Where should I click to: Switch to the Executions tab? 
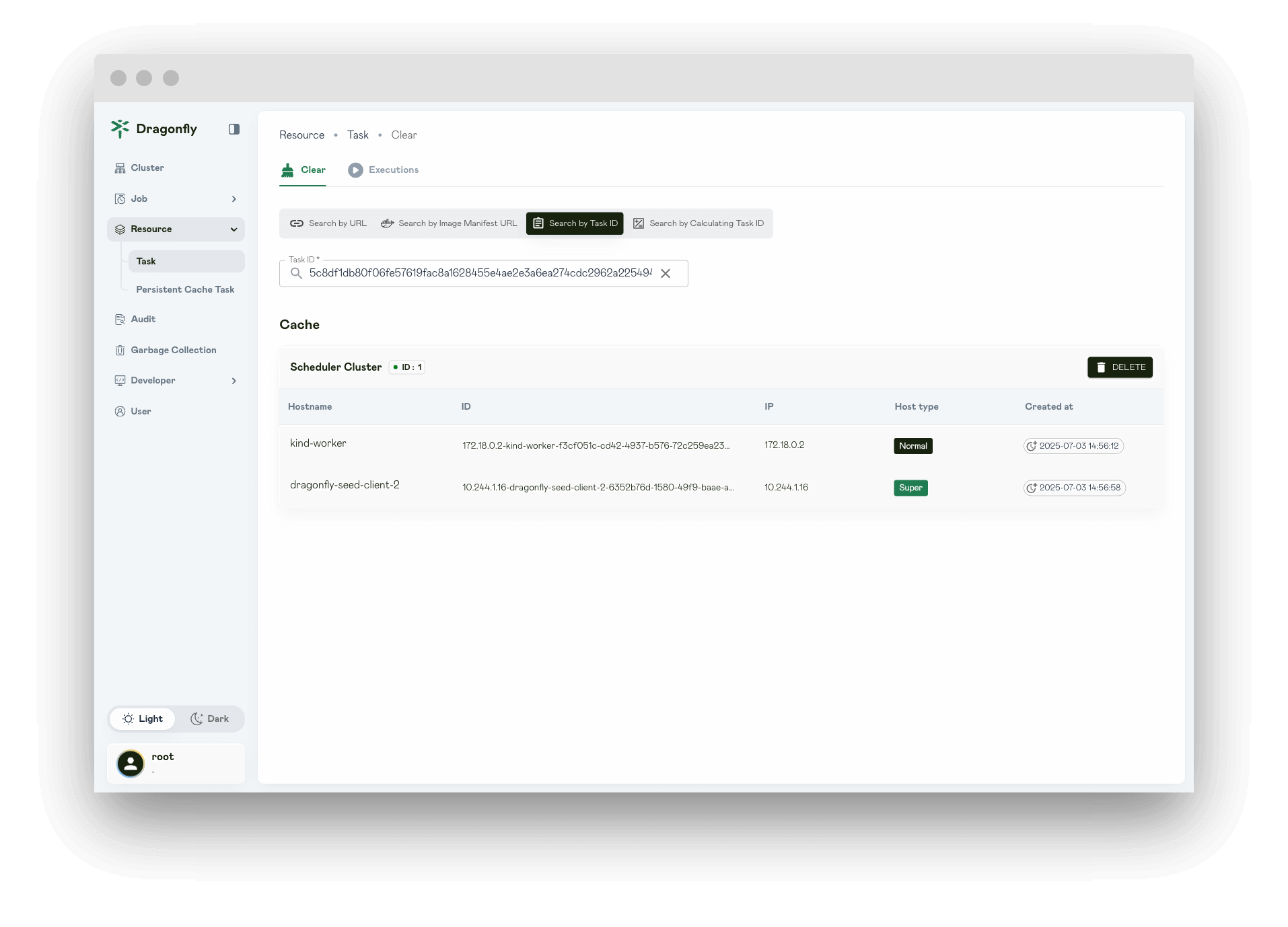tap(392, 170)
